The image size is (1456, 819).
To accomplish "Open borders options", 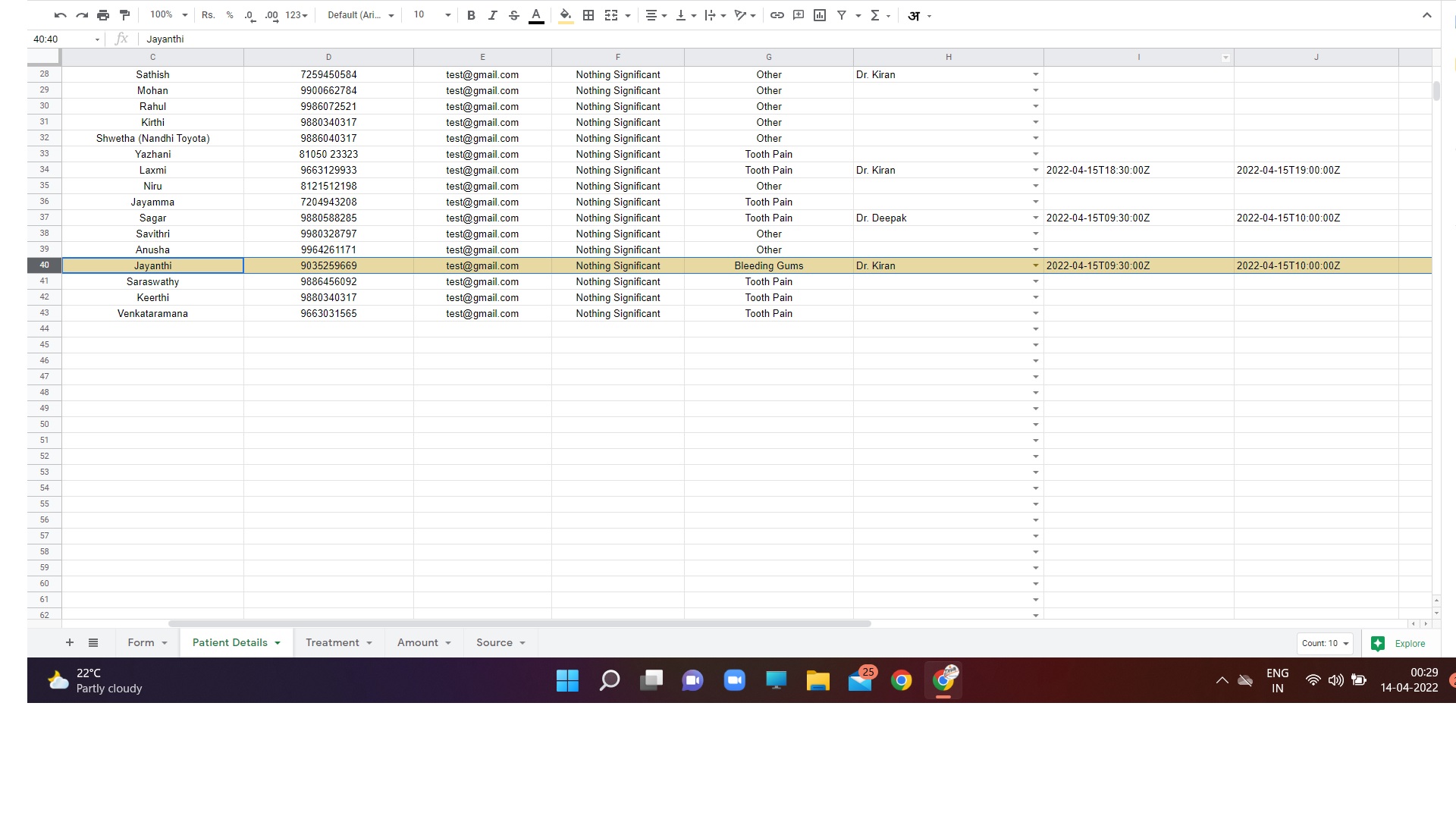I will coord(588,15).
